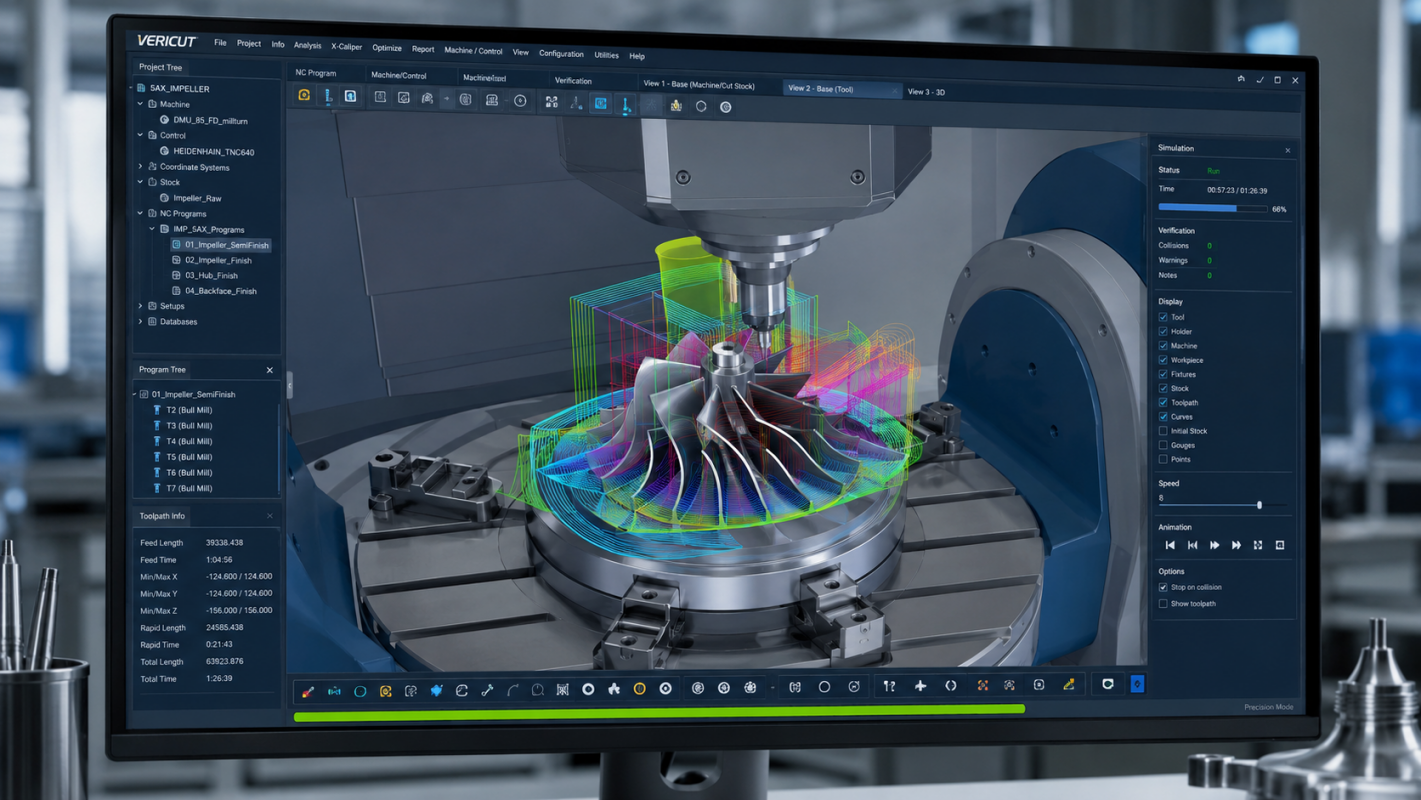
Task: Click the question-mark icon in bottom toolbar
Action: click(889, 686)
